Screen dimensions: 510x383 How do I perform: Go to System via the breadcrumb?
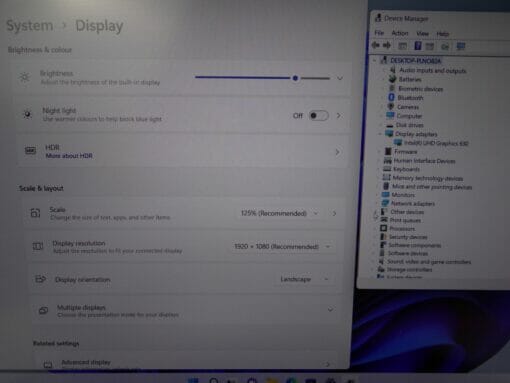pyautogui.click(x=30, y=26)
